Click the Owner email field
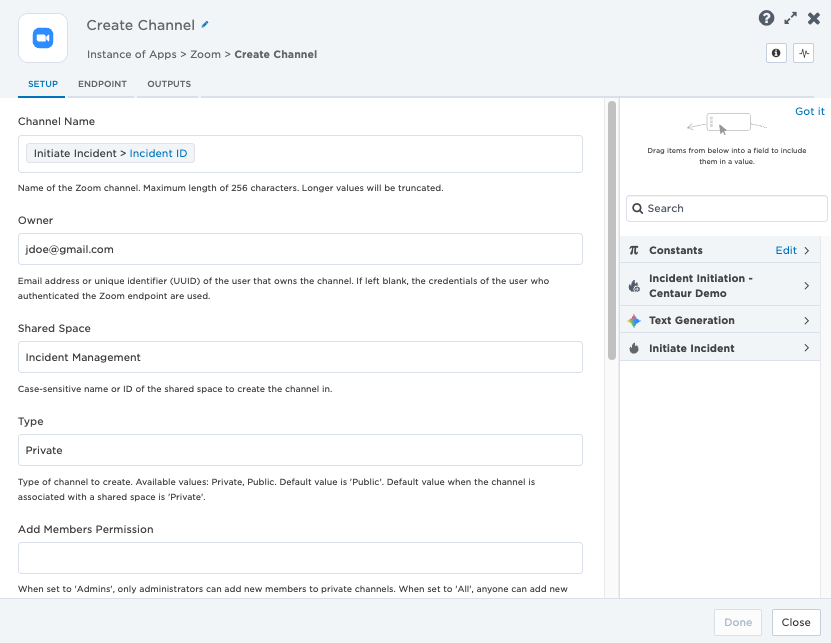 [300, 249]
